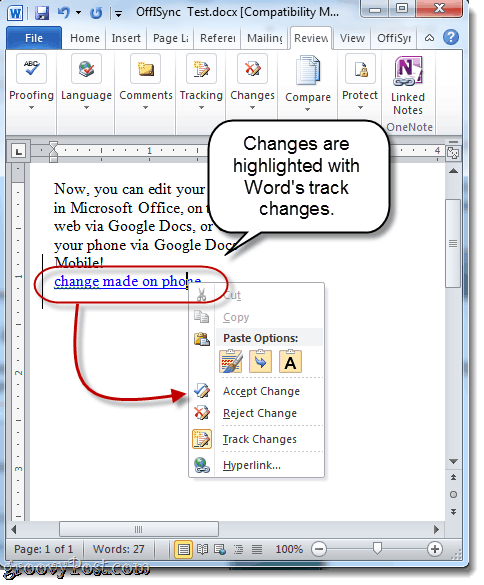
Task: Click the Save icon in quick access toolbar
Action: coord(42,13)
